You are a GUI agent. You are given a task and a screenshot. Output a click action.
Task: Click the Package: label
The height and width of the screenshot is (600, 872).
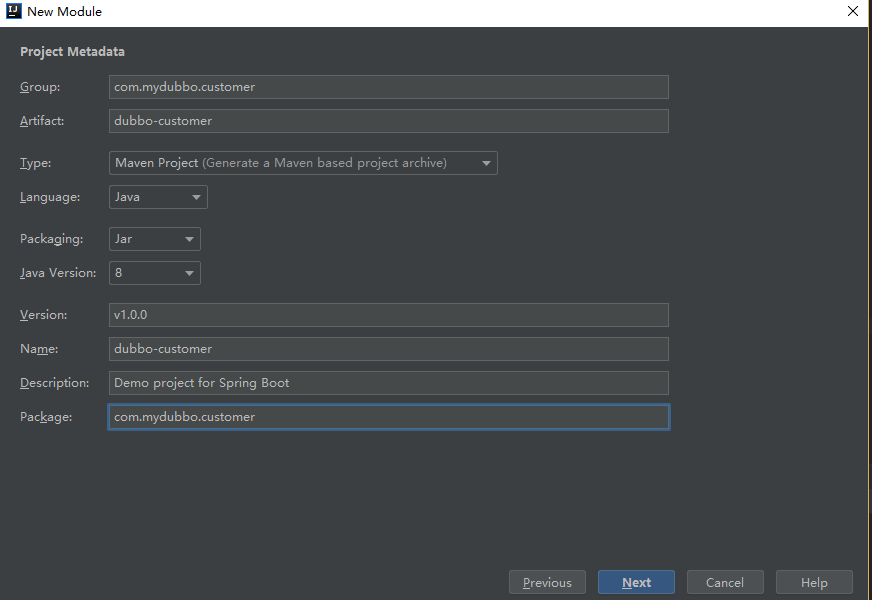pyautogui.click(x=46, y=417)
